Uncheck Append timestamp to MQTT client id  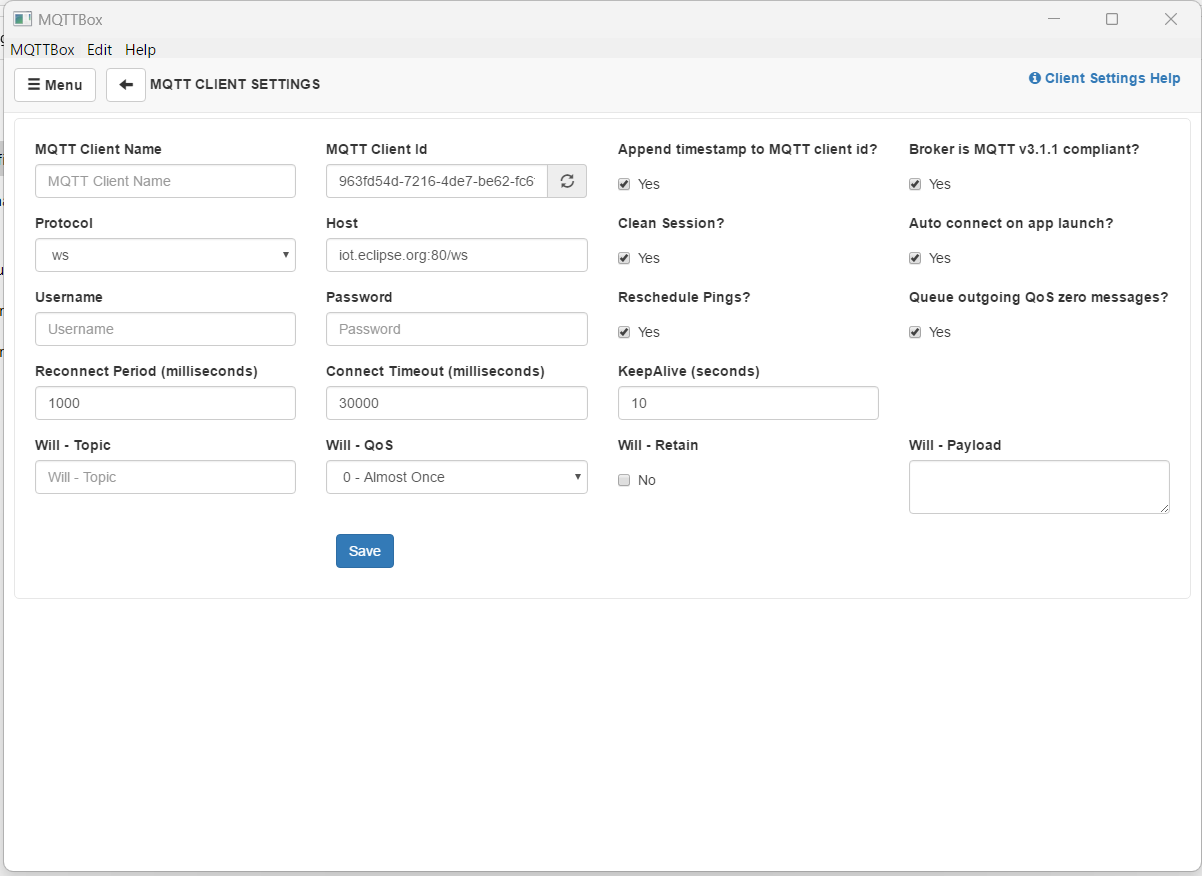click(624, 184)
